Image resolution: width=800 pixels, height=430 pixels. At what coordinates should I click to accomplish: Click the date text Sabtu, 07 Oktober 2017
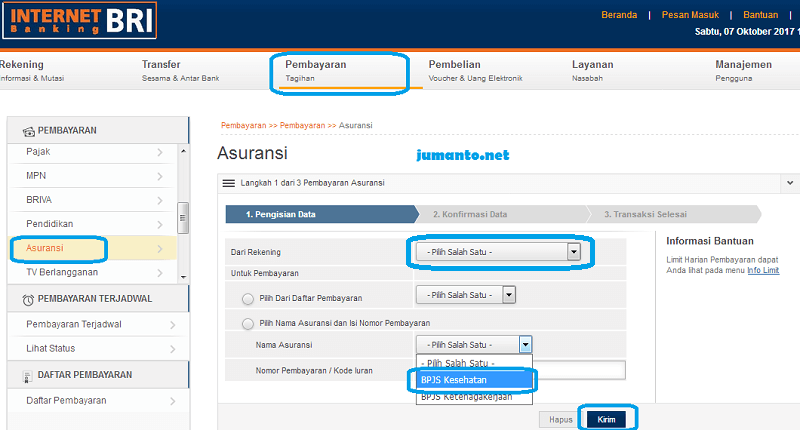[x=744, y=32]
